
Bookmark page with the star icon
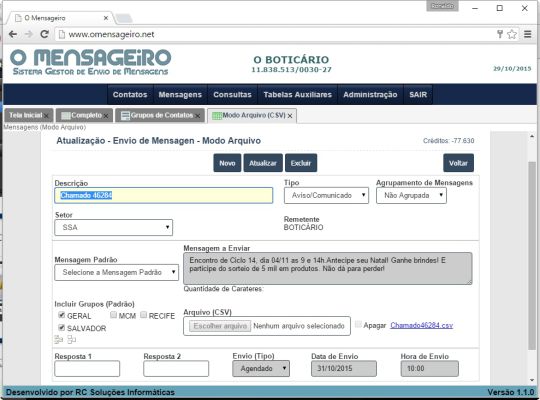tap(512, 34)
